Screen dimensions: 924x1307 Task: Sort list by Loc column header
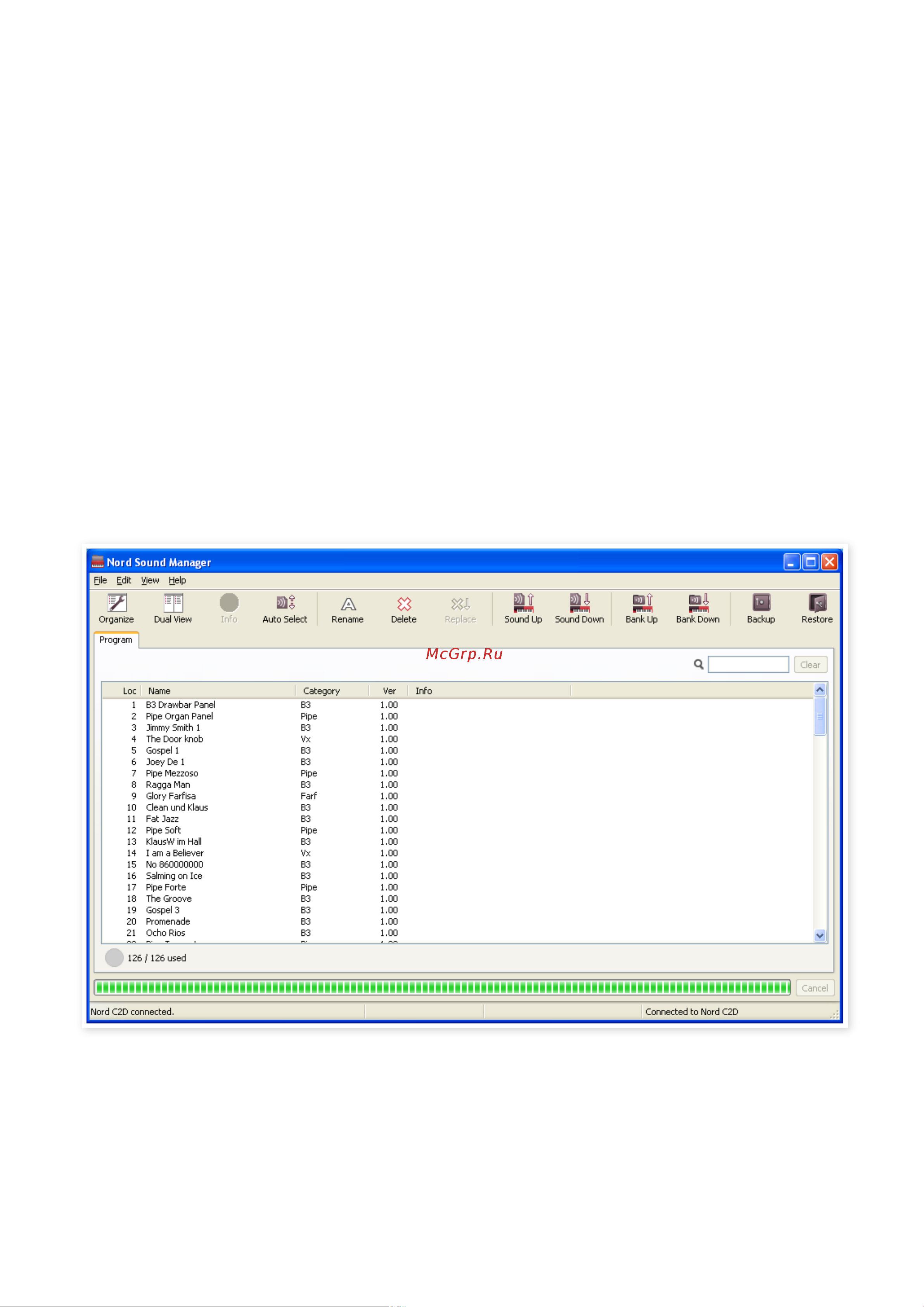122,691
